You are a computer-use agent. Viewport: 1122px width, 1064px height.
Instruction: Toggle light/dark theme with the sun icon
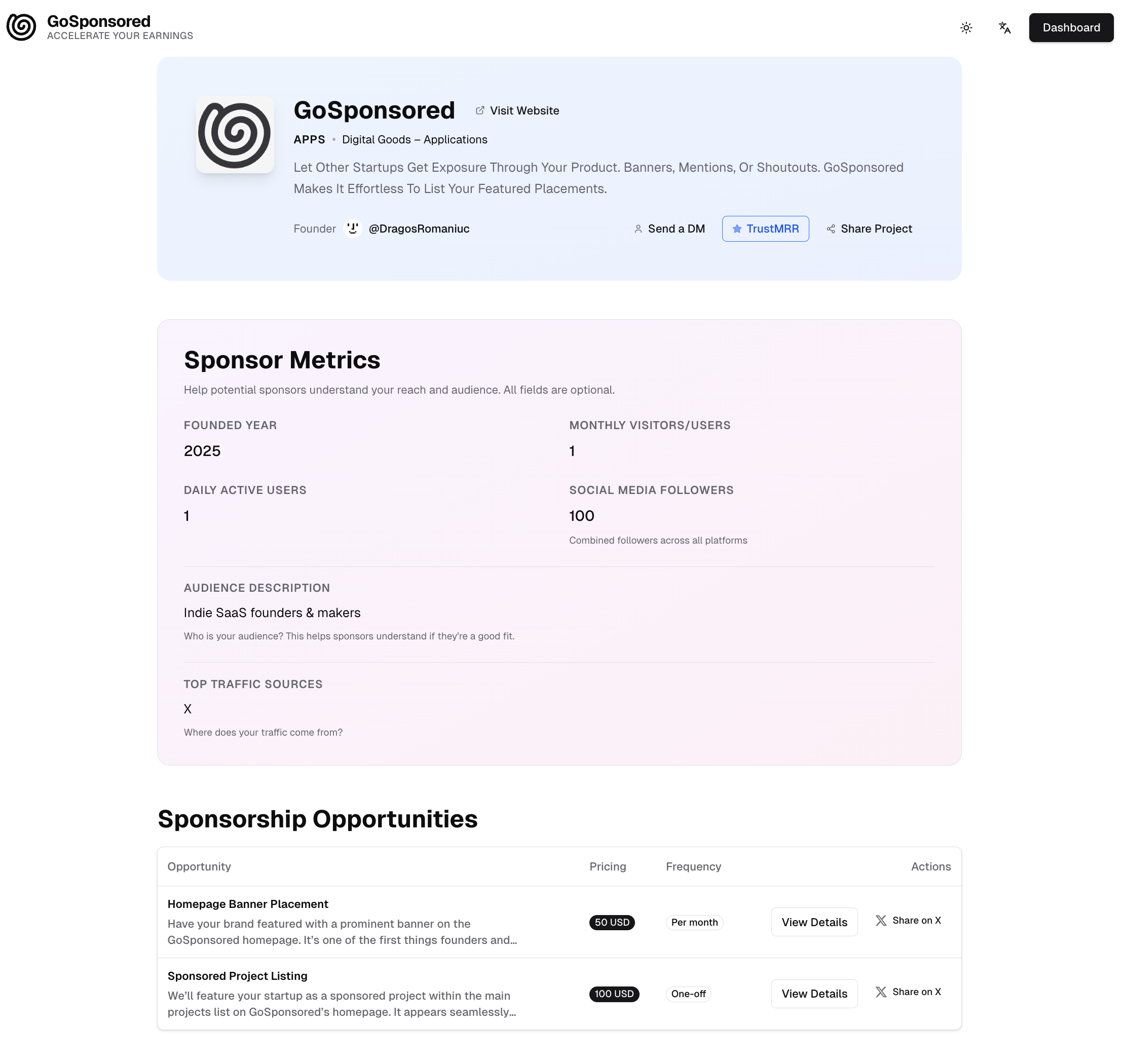coord(966,27)
